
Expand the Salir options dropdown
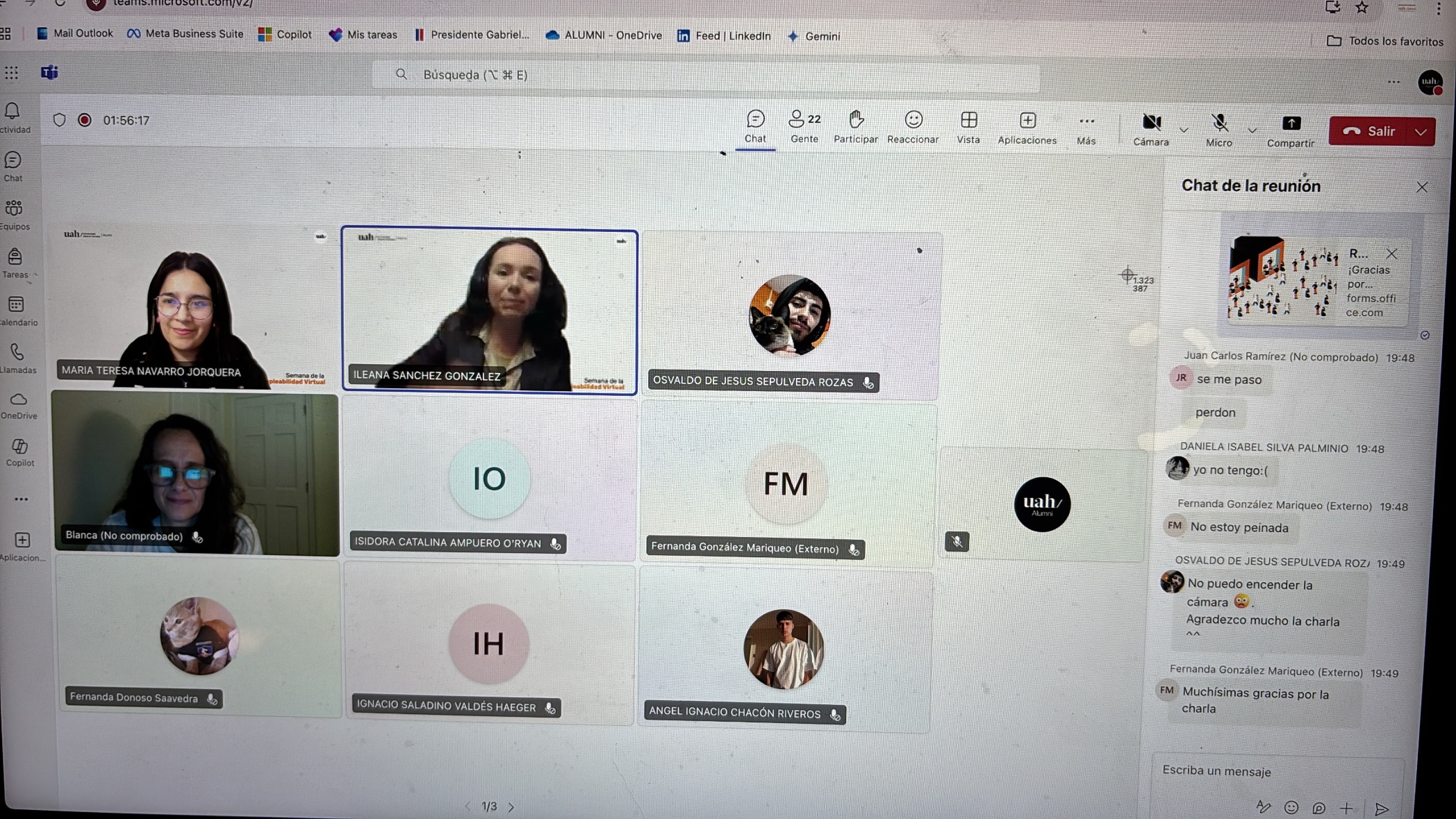(x=1421, y=132)
